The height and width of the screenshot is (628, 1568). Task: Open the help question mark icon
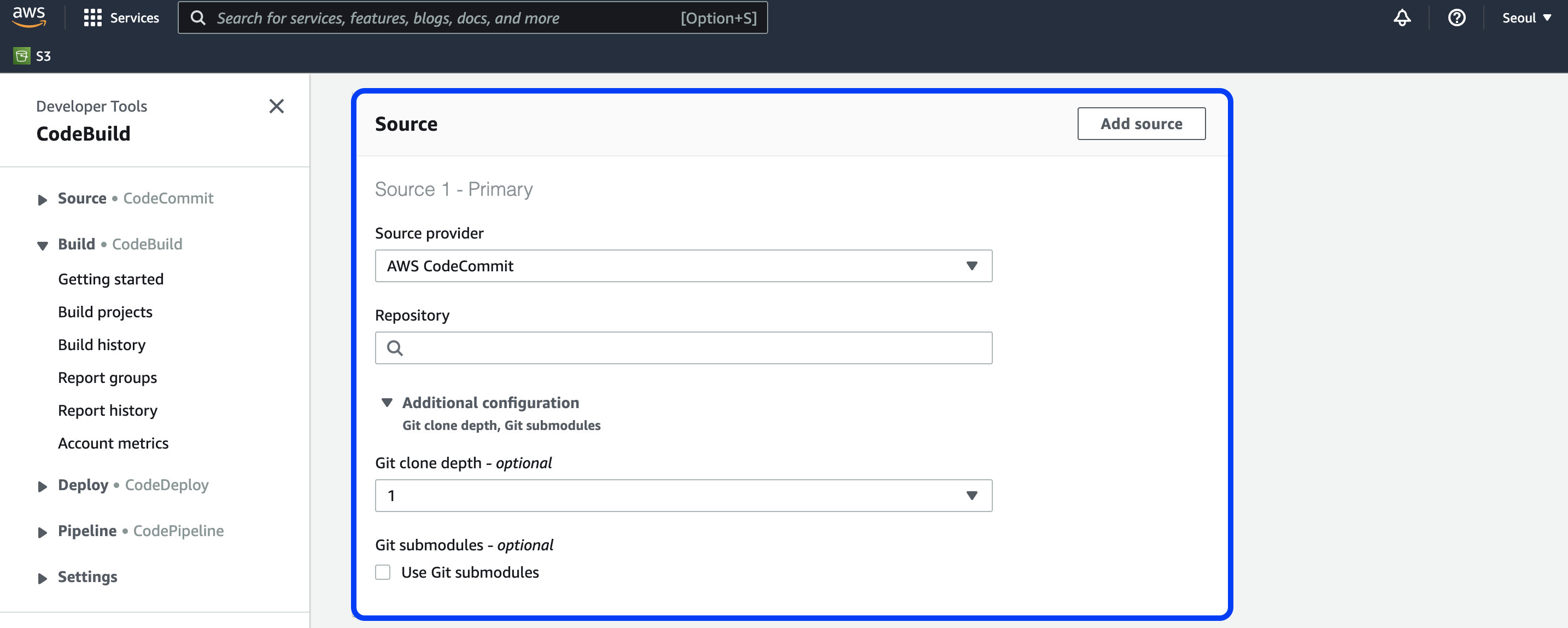click(x=1456, y=18)
